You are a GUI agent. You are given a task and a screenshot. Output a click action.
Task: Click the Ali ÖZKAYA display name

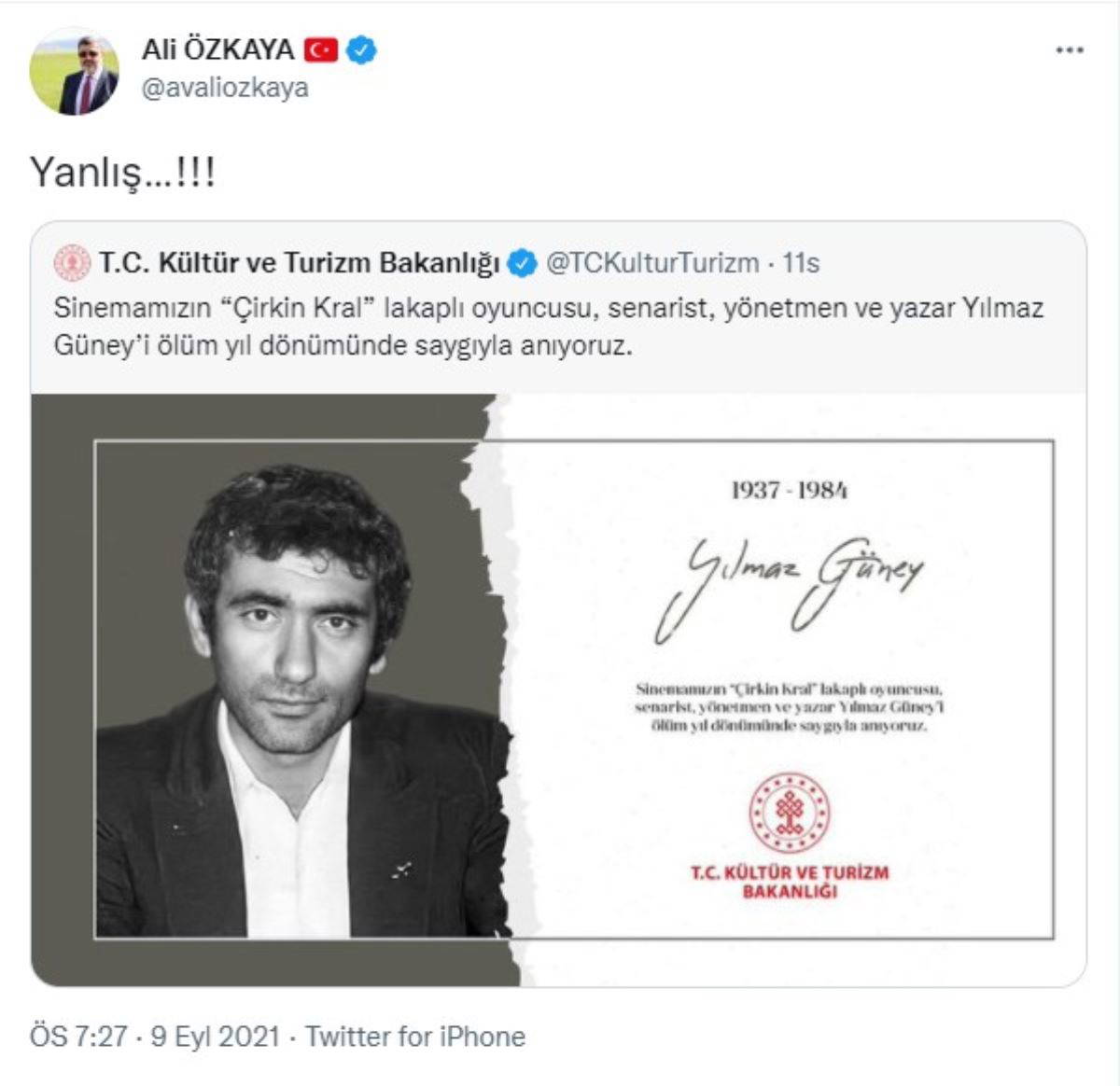[217, 49]
